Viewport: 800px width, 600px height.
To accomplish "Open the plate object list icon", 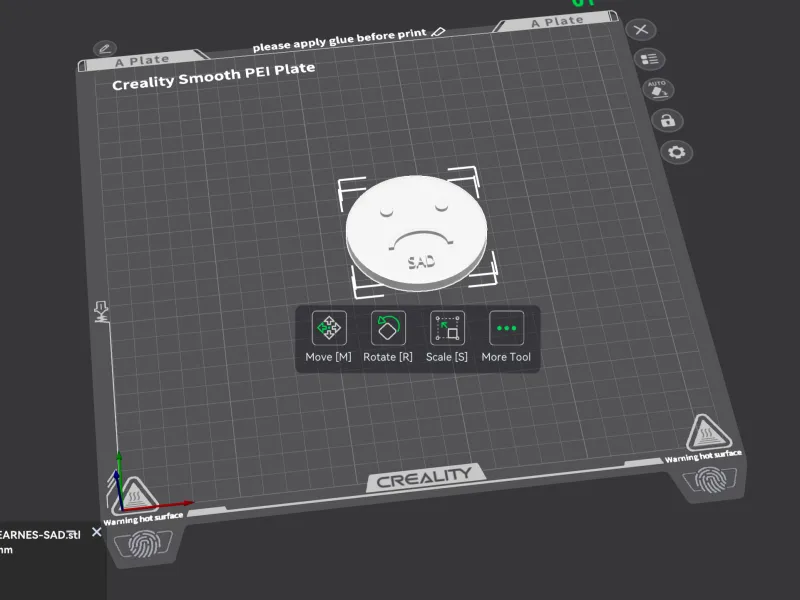I will click(649, 59).
